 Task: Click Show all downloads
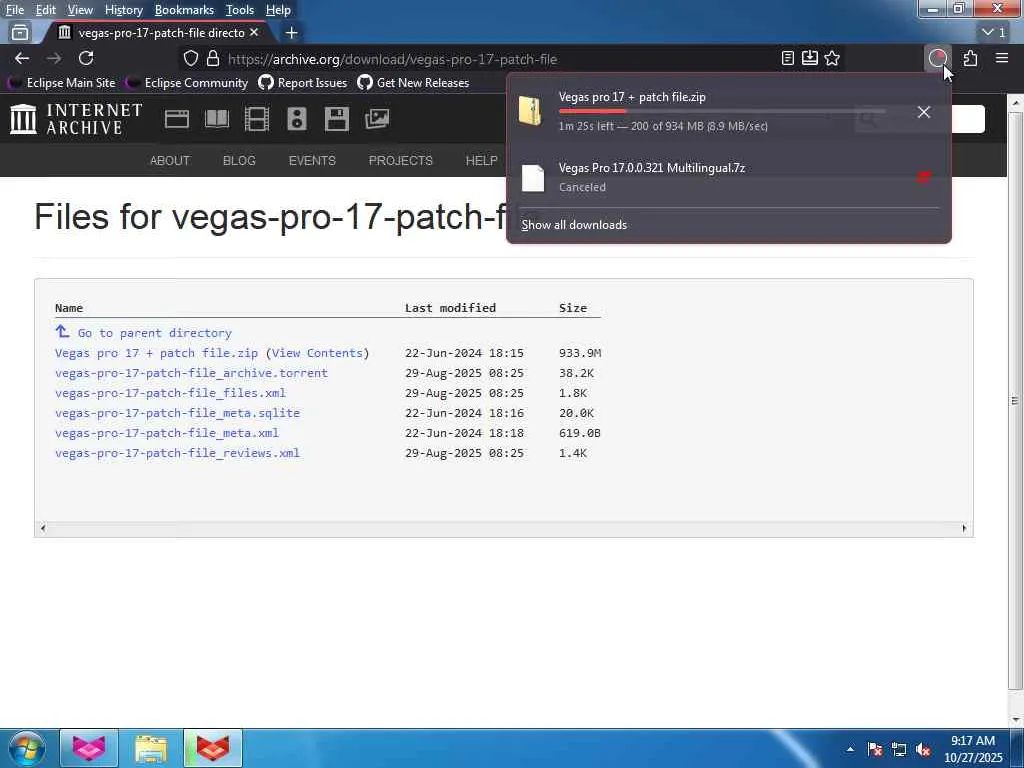click(574, 225)
